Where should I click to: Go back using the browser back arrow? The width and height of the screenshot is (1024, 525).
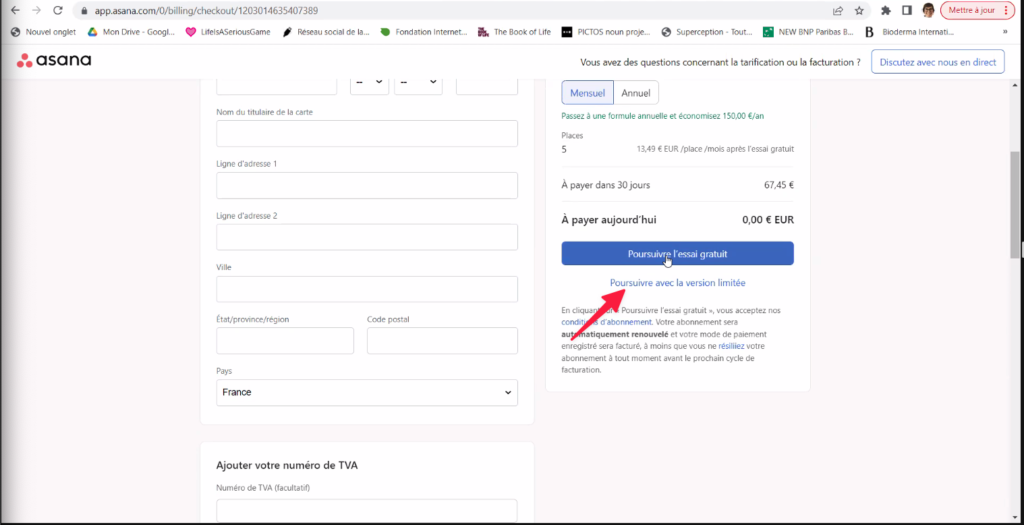14,10
